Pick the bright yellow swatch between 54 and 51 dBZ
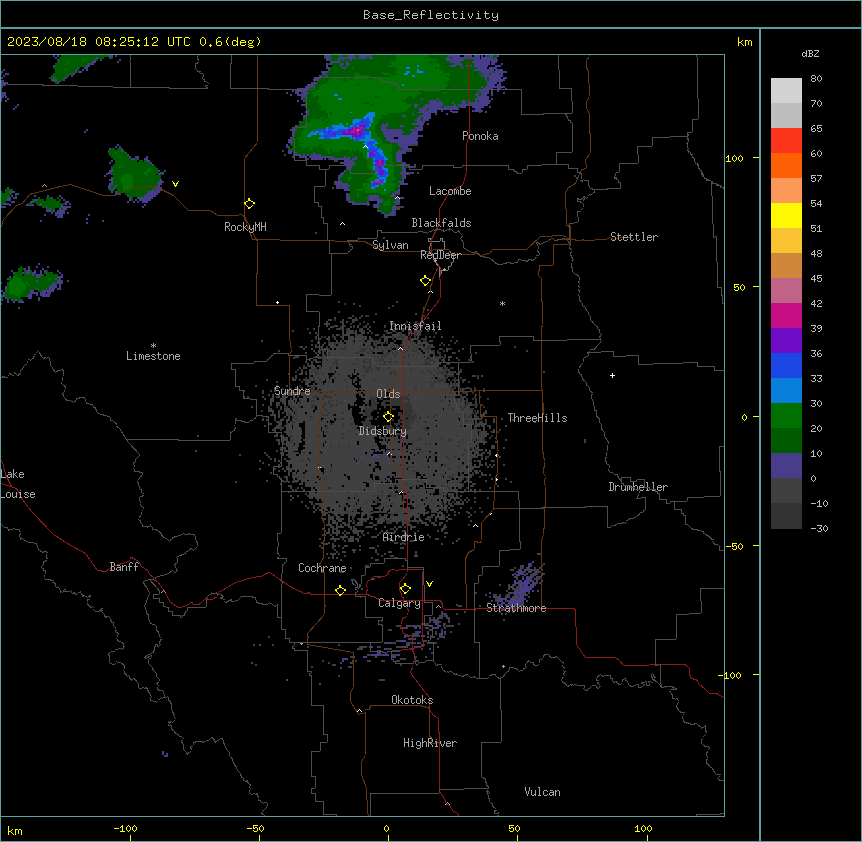Viewport: 862px width, 842px height. (786, 215)
